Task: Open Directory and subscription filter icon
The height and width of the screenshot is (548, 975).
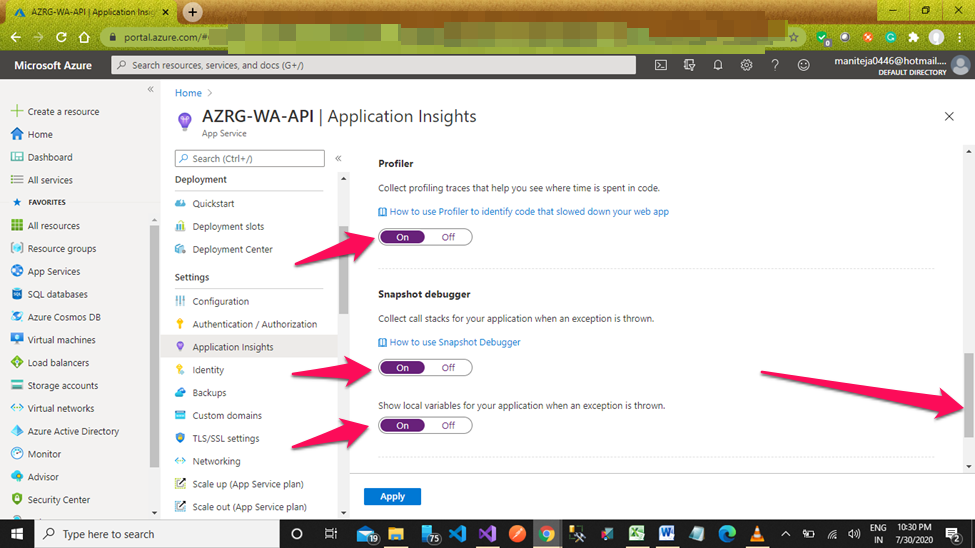Action: coord(689,65)
